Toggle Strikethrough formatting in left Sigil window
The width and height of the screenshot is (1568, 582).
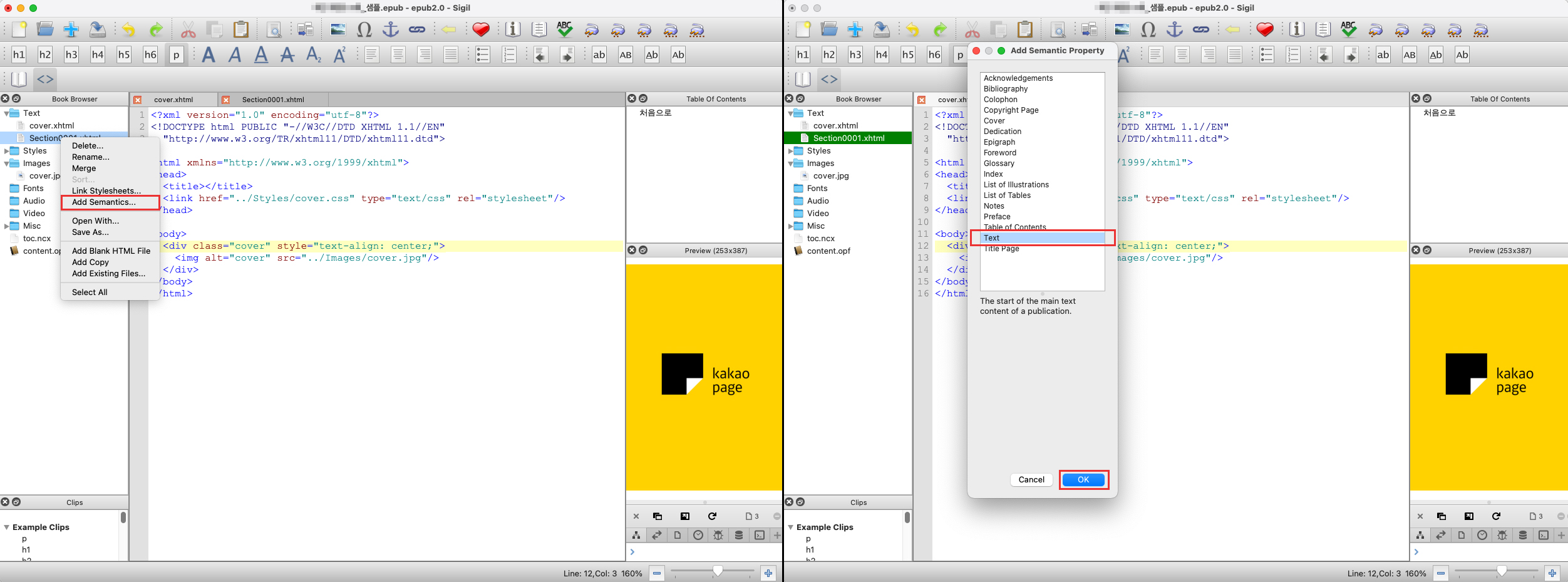click(x=287, y=55)
